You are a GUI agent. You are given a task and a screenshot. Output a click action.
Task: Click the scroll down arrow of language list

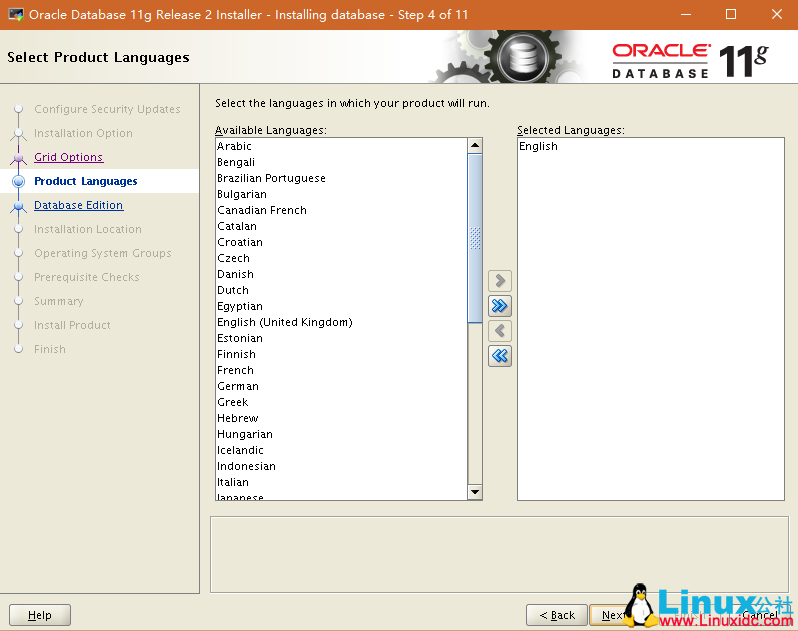pos(475,492)
